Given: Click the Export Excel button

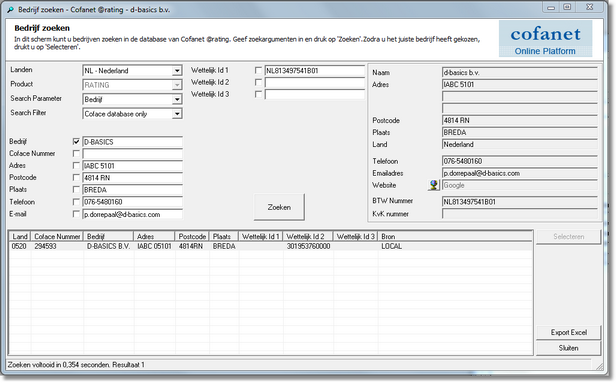Looking at the screenshot, I should tap(568, 332).
